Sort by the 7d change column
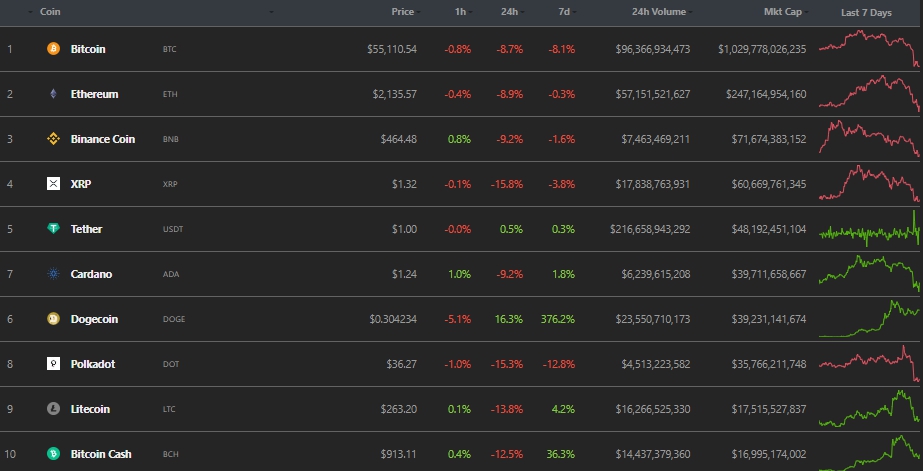The height and width of the screenshot is (471, 923). pos(565,12)
